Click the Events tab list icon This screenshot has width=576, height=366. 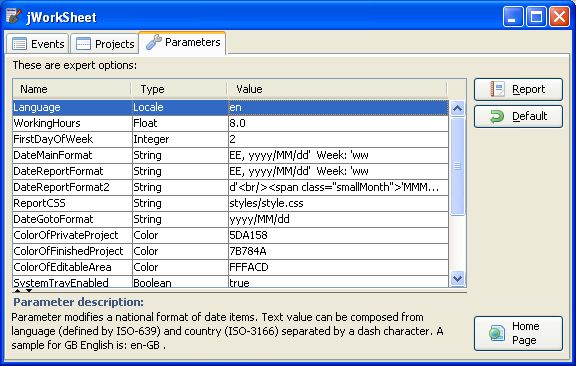(x=19, y=44)
